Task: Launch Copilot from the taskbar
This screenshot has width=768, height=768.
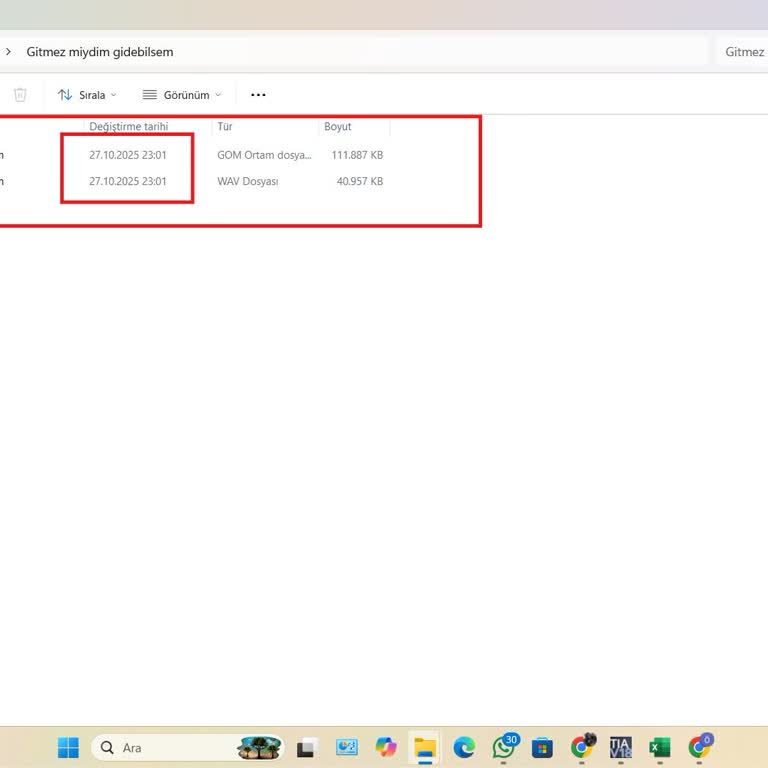Action: (386, 747)
